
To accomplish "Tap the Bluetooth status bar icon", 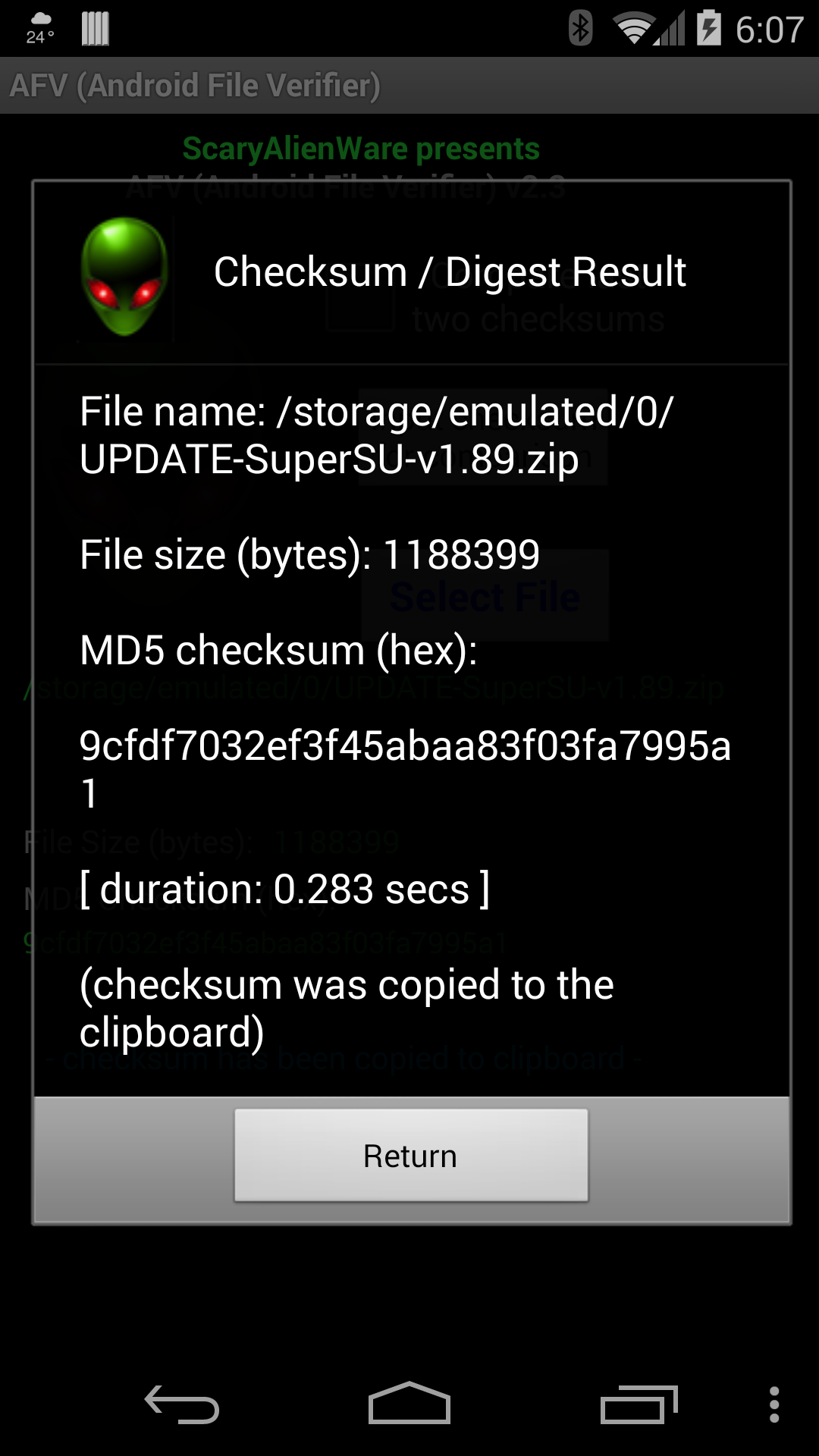I will [581, 29].
